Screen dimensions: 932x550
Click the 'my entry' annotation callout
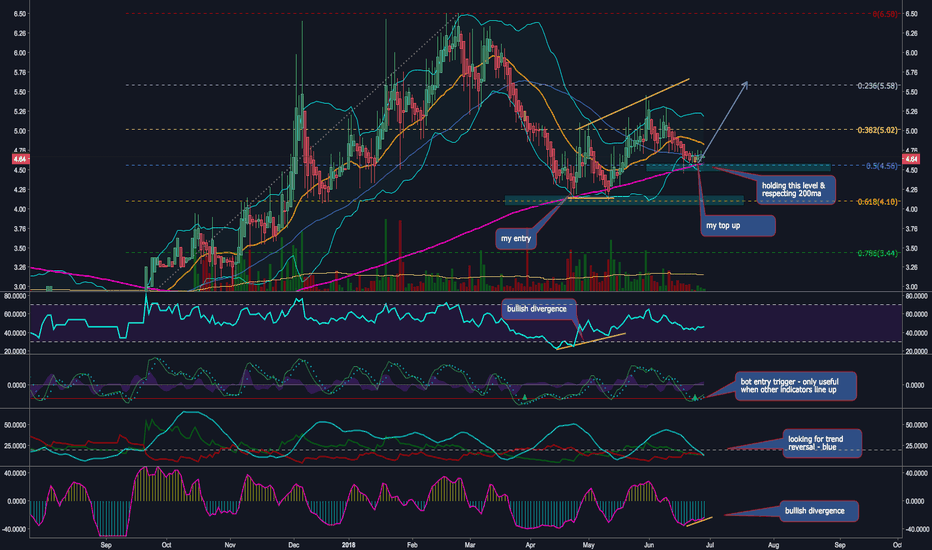click(516, 238)
